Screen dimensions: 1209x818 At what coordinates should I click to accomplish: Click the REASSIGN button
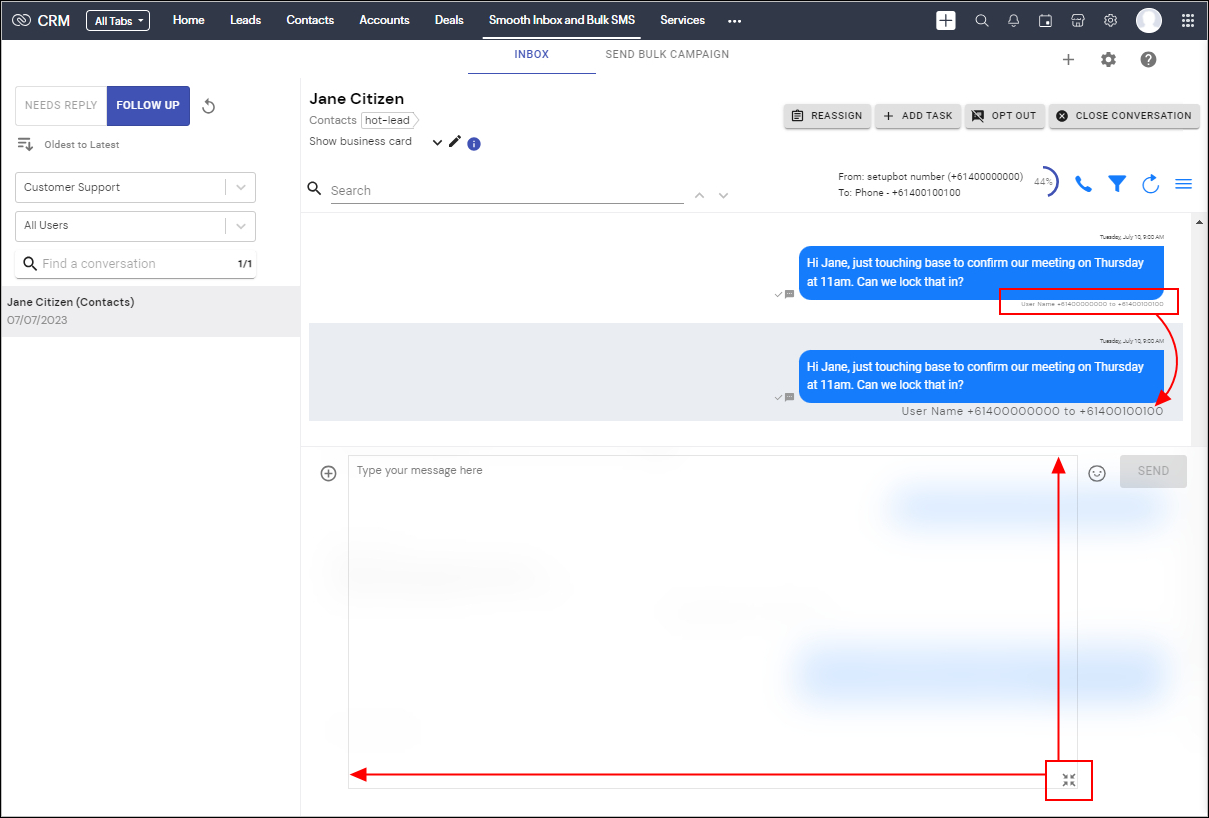point(827,116)
